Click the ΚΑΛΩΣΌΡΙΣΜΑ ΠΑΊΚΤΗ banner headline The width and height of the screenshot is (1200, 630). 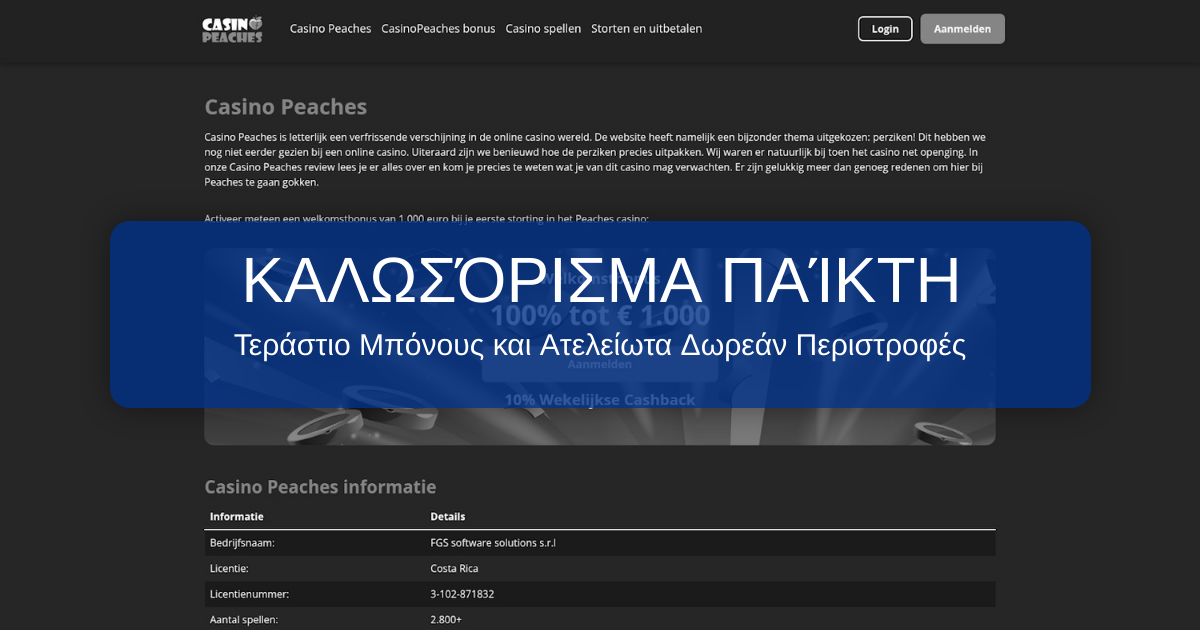[x=601, y=281]
